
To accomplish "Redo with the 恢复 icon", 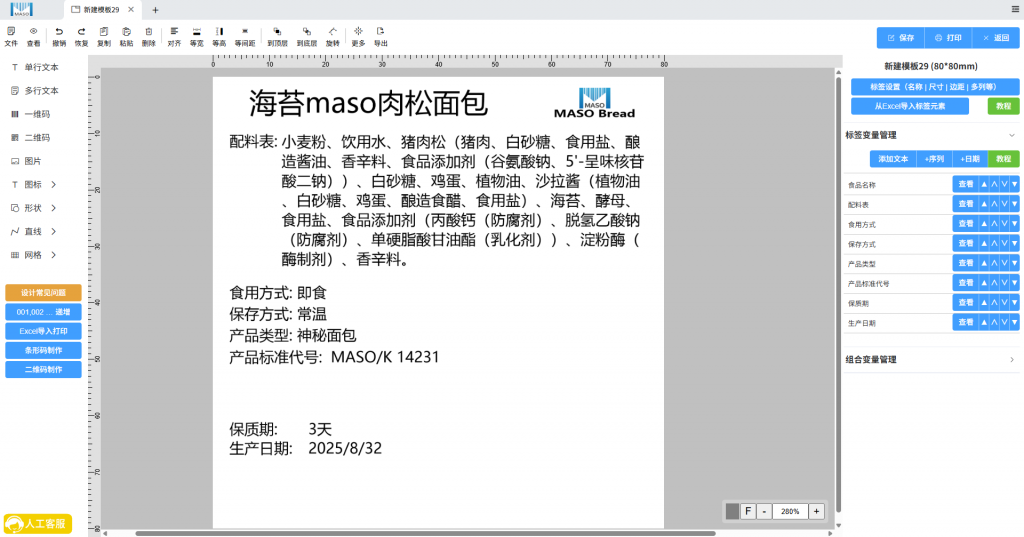I will (x=81, y=37).
